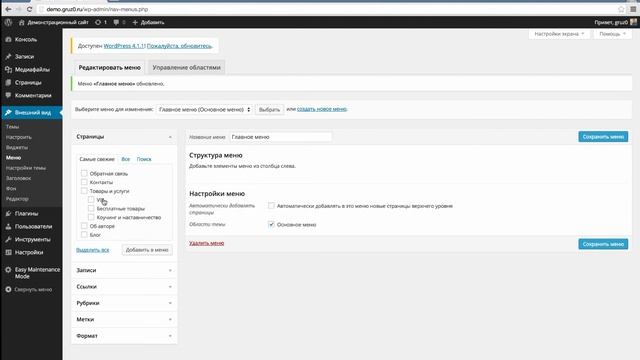Click the user avatar in admin bar

(633, 22)
